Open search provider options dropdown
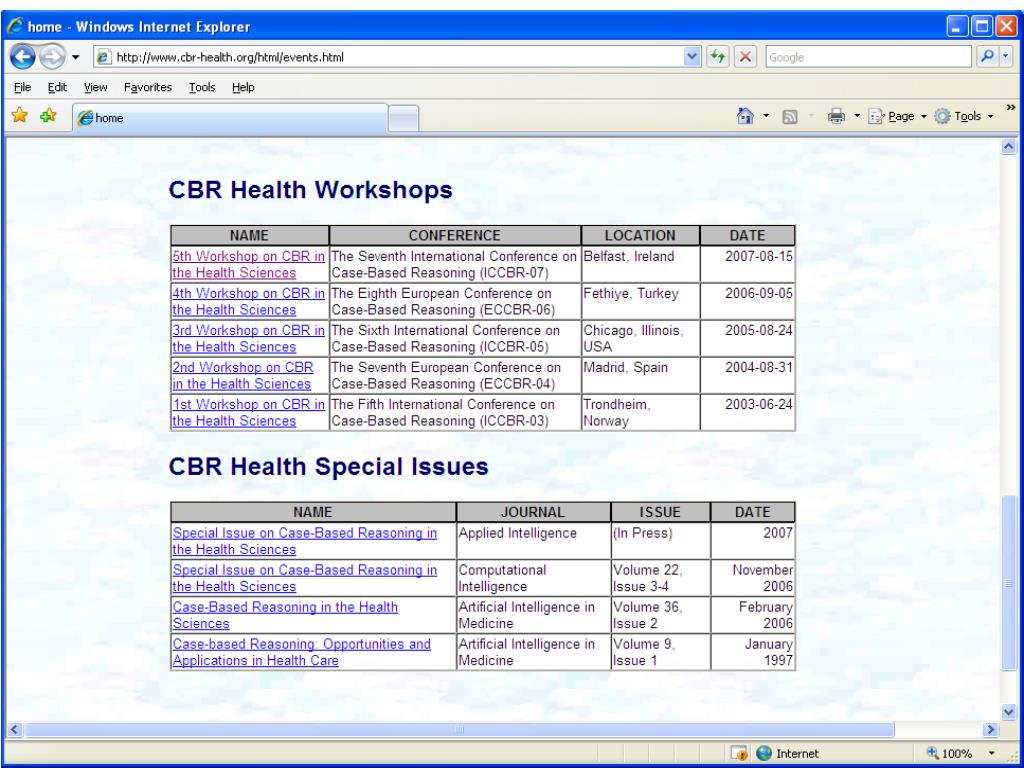Image resolution: width=1024 pixels, height=768 pixels. (x=1006, y=57)
